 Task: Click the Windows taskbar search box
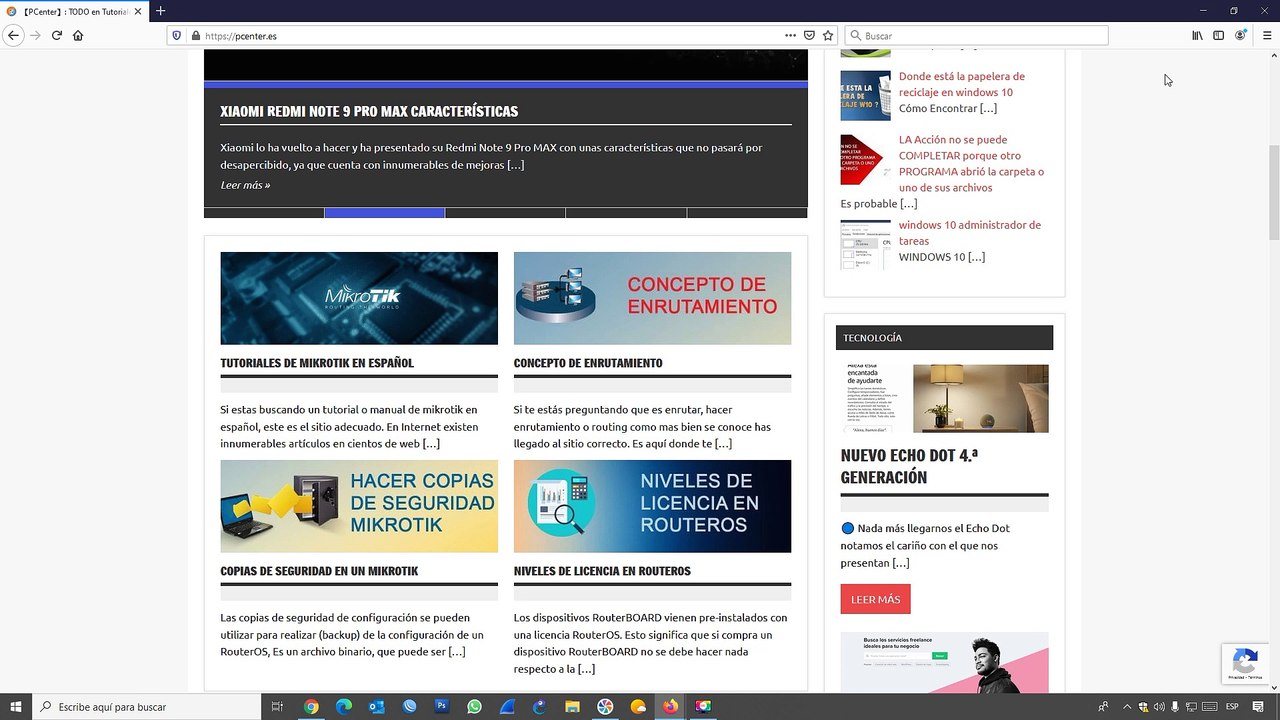(x=147, y=707)
